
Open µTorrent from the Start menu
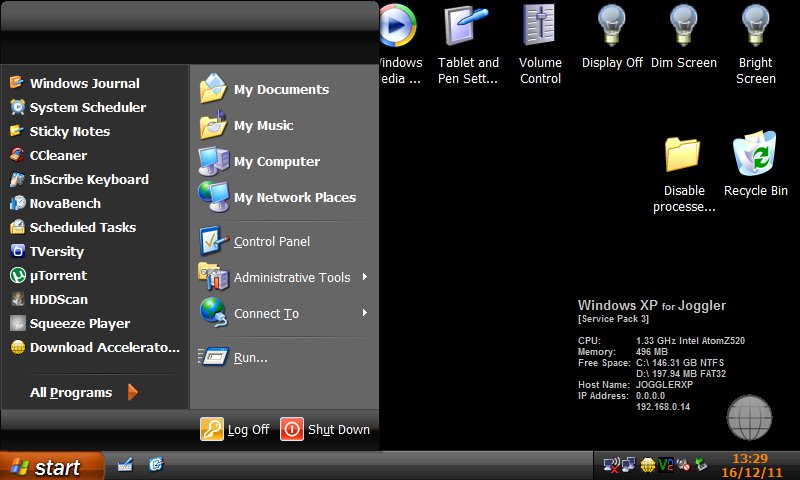click(94, 275)
